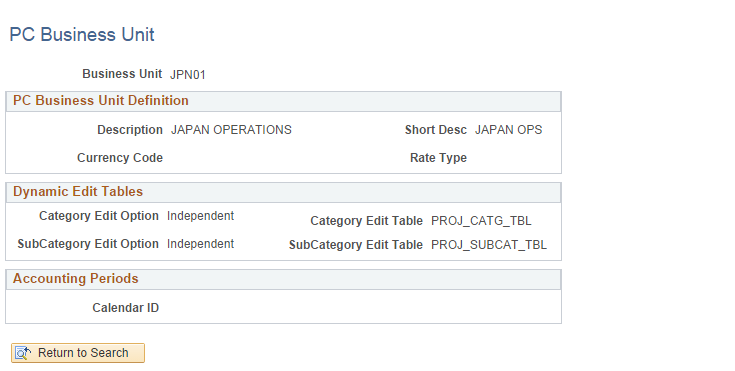Click the Return to Search magnifier icon
Screen dimensions: 735x371
22,353
